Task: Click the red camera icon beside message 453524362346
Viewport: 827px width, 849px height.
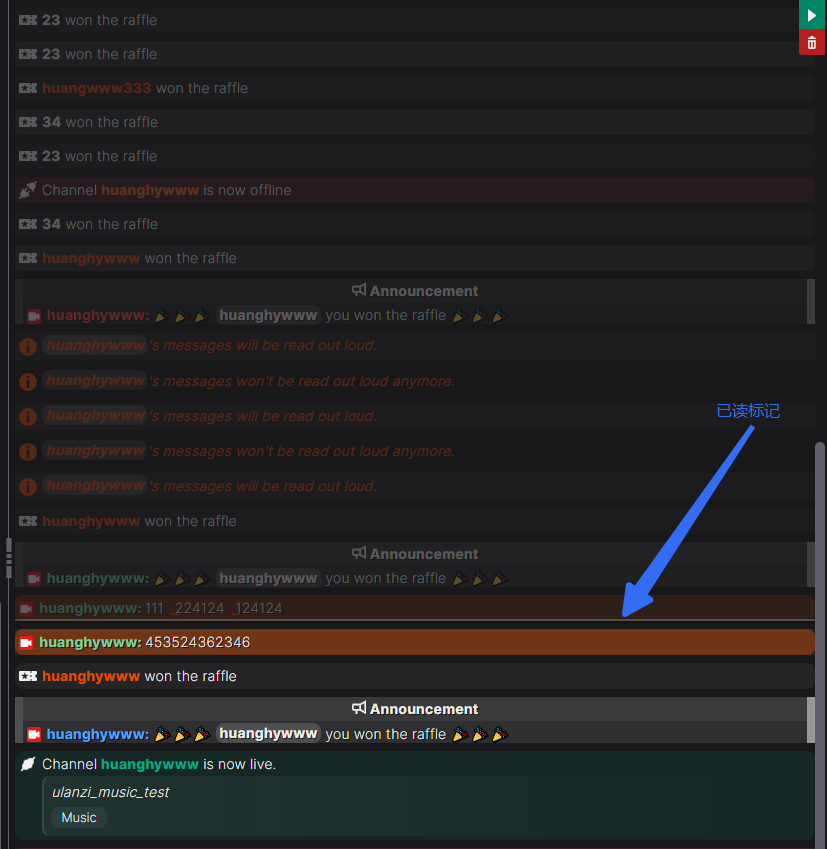Action: 27,642
